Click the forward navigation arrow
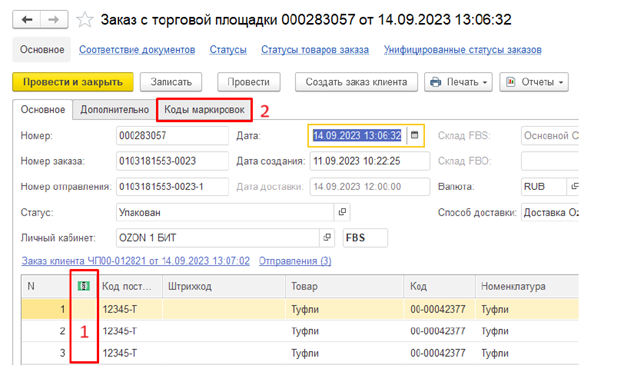 [x=54, y=19]
